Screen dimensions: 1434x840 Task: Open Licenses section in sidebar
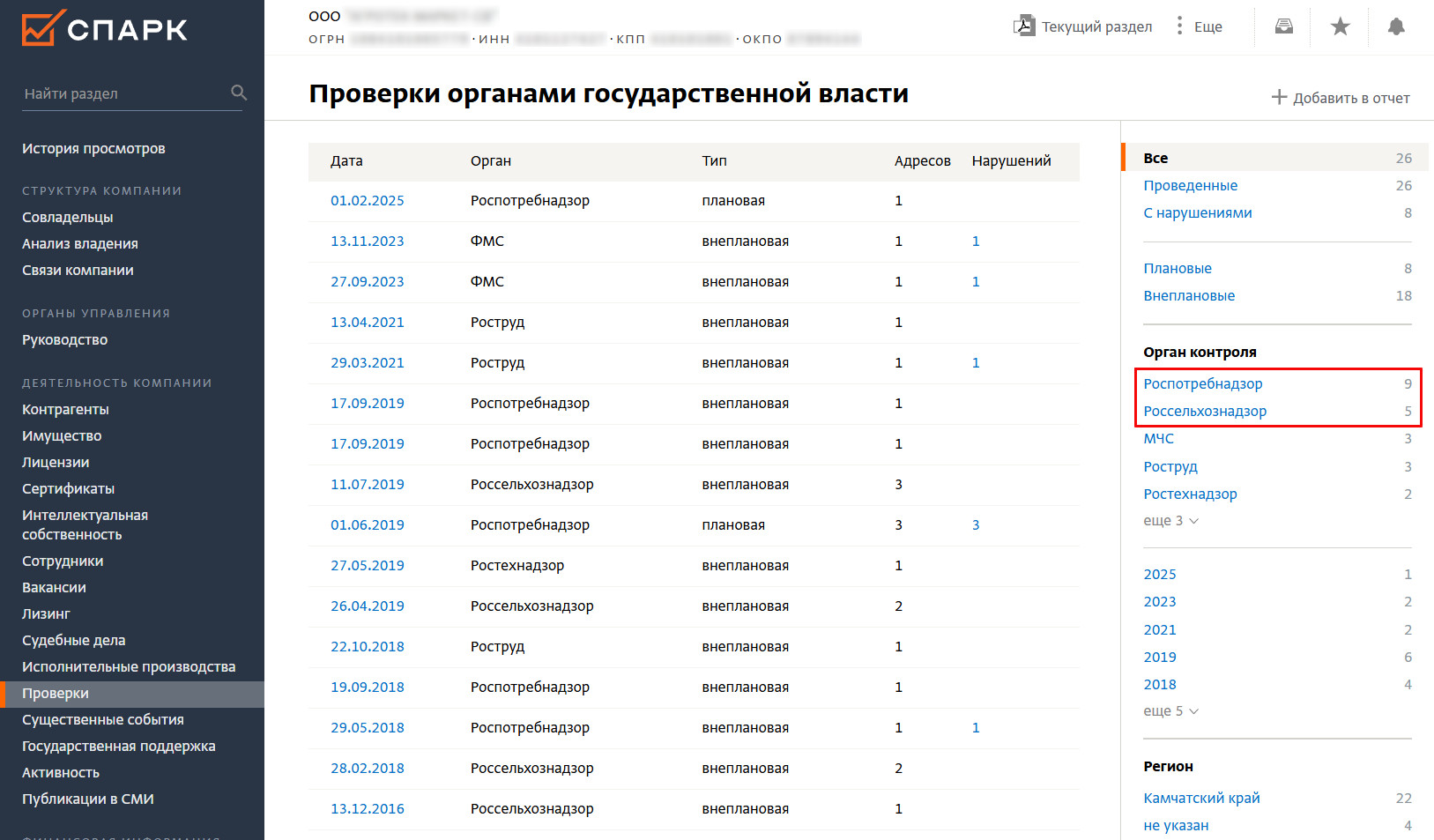[56, 462]
